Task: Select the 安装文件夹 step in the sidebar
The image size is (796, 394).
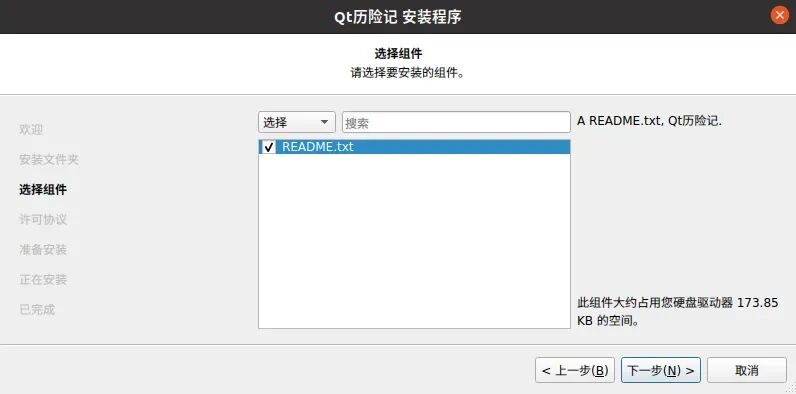Action: tap(49, 160)
